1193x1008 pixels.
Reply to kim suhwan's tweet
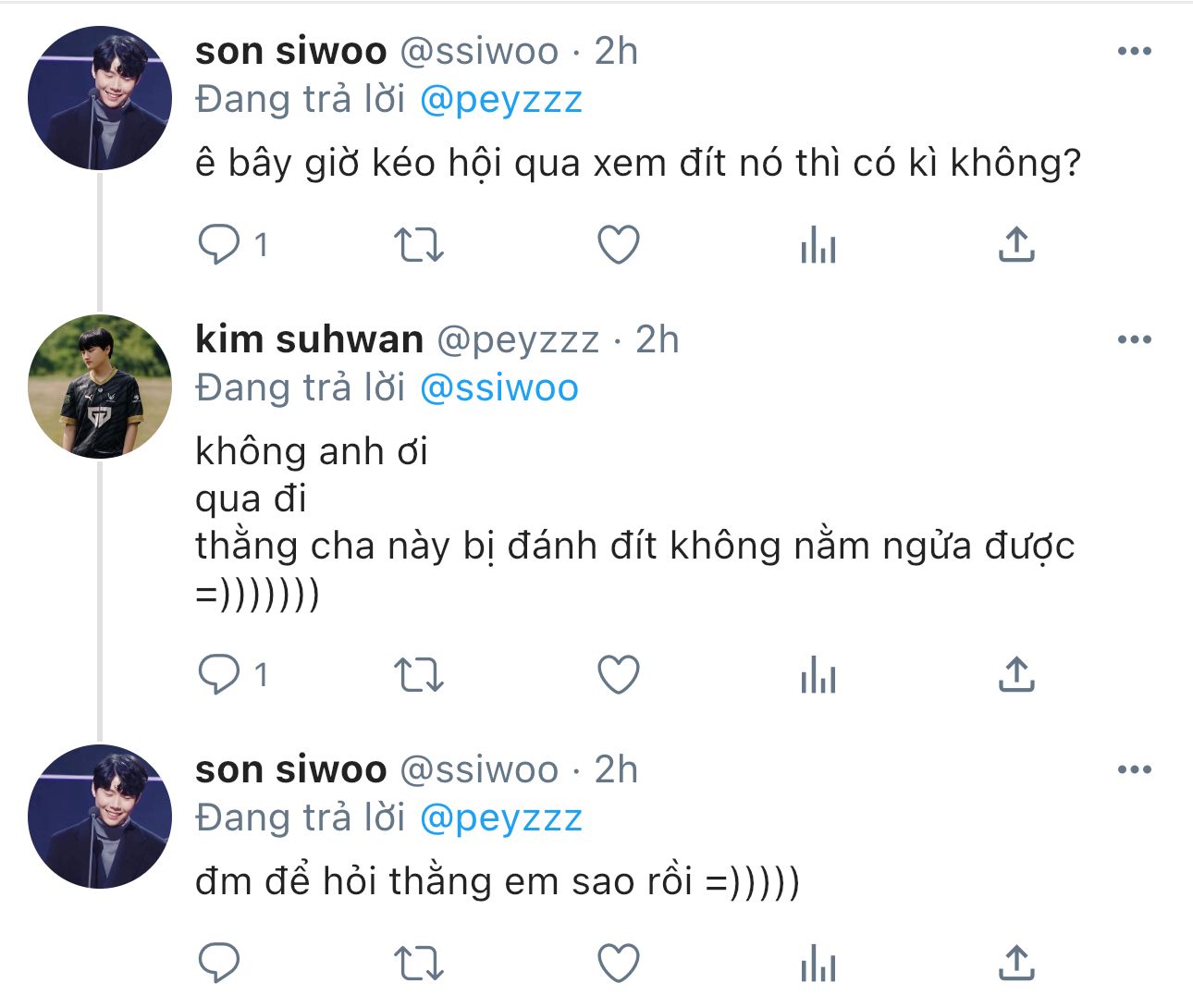pos(219,674)
